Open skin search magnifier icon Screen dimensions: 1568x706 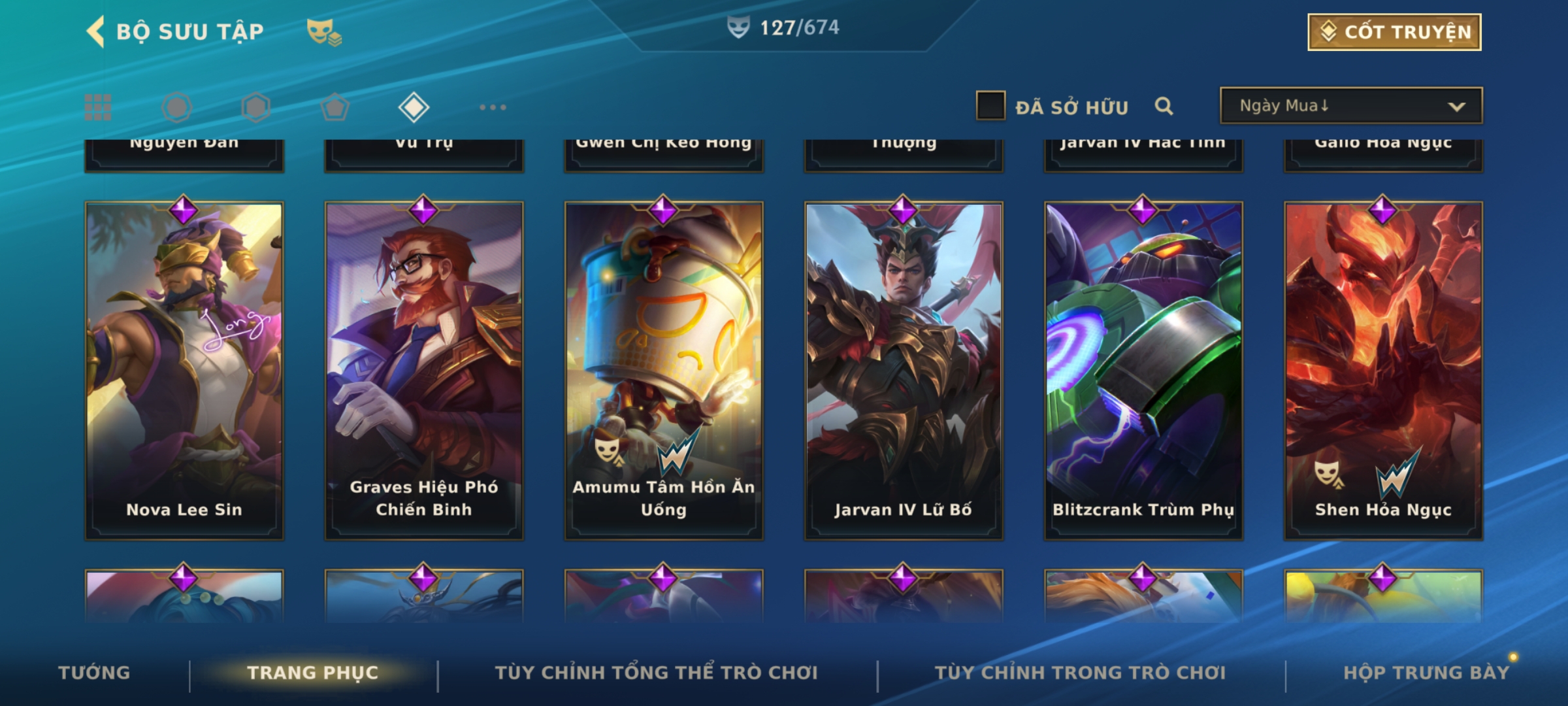click(x=1164, y=106)
